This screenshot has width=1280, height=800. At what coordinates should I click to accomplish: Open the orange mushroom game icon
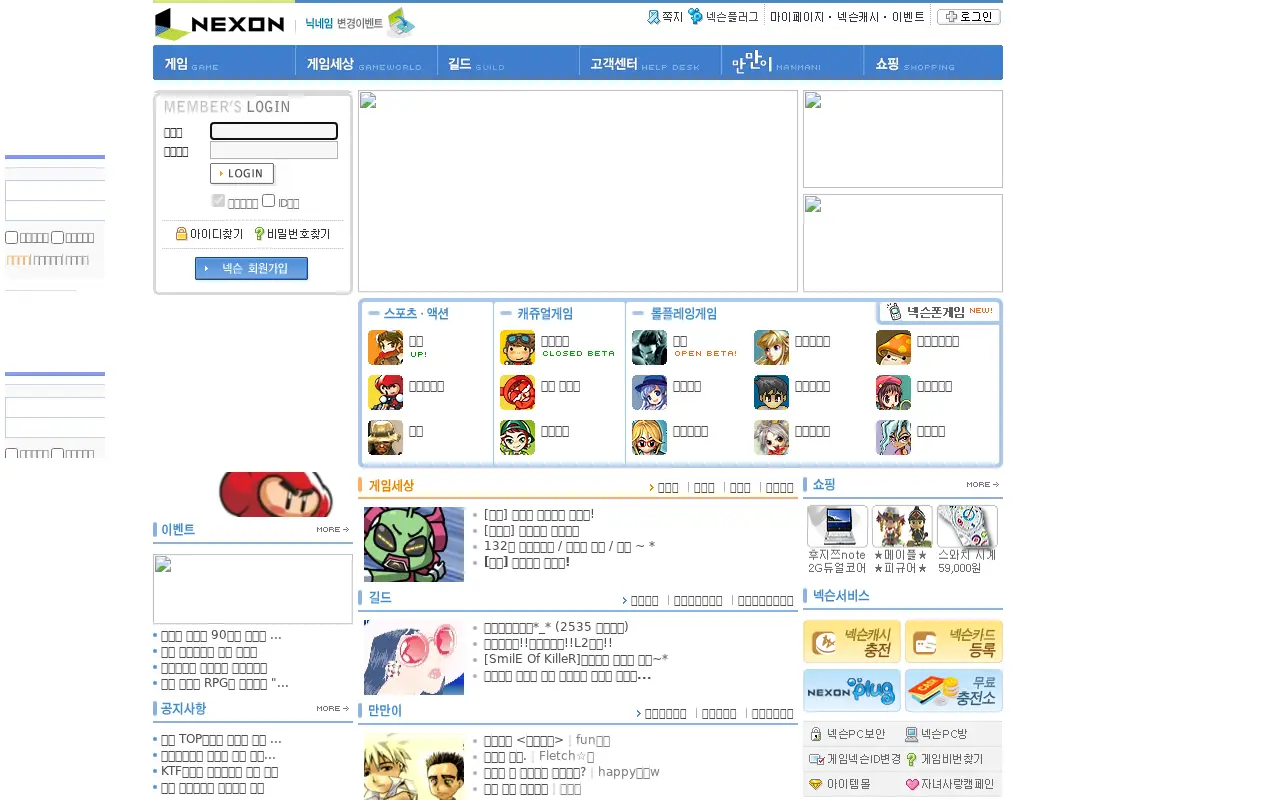[x=893, y=347]
